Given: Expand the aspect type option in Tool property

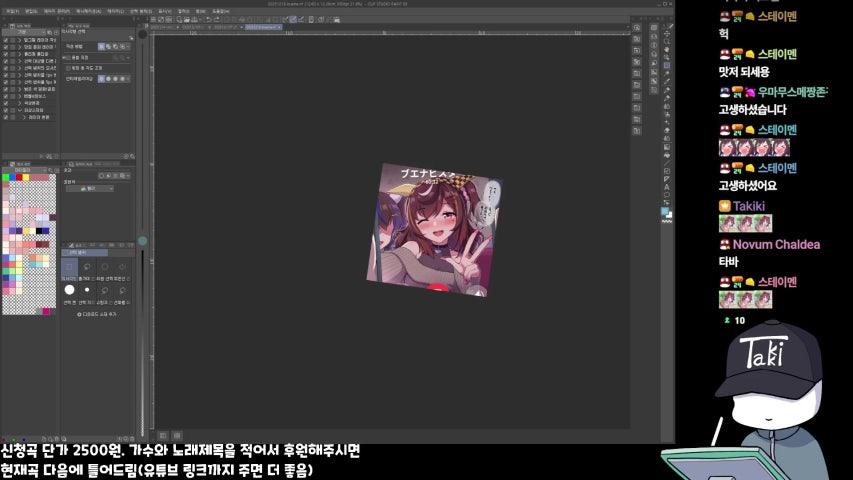Looking at the screenshot, I should click(x=64, y=58).
